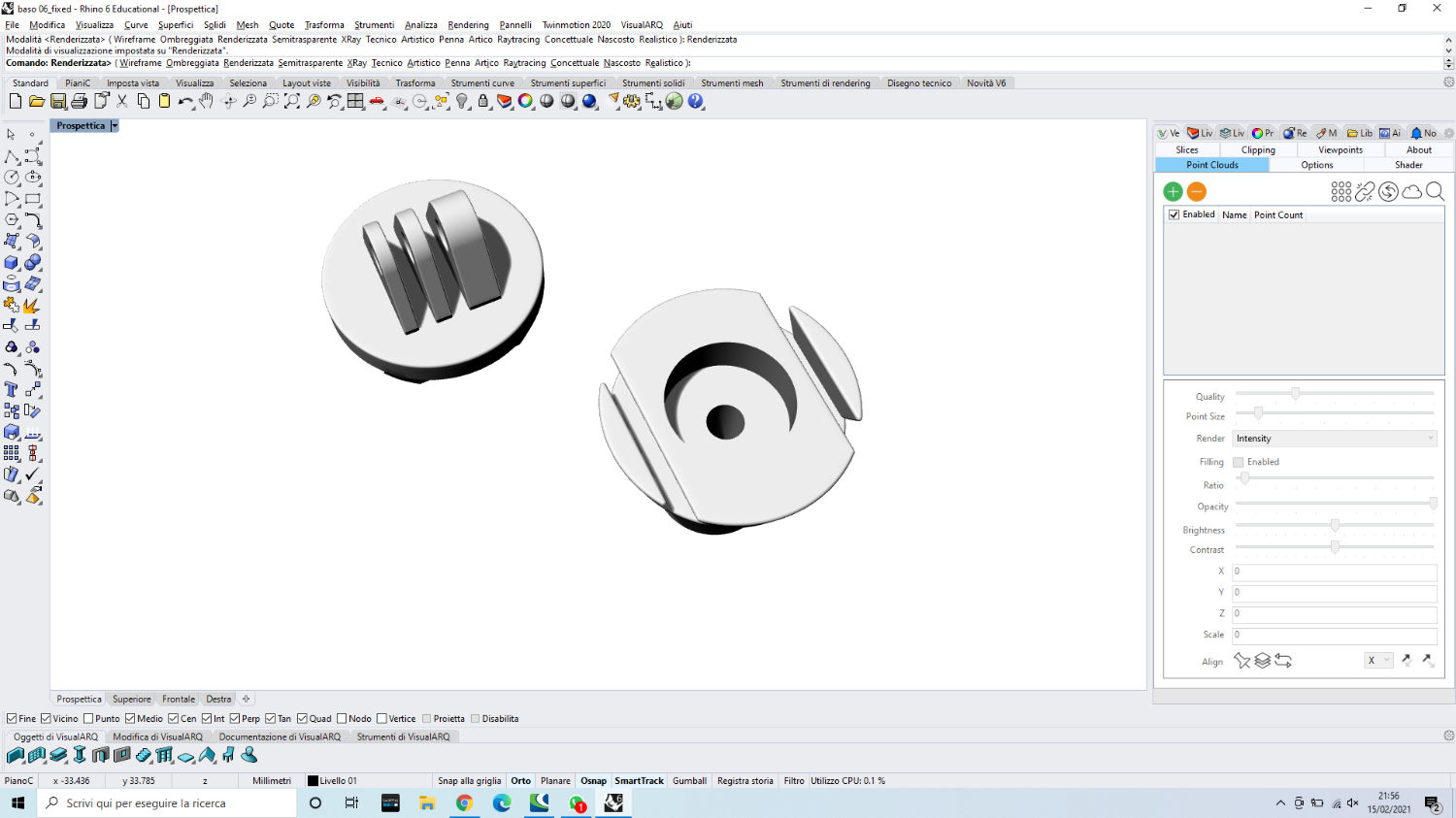This screenshot has width=1456, height=818.
Task: Click Snap alla griglia in status bar
Action: pos(469,781)
